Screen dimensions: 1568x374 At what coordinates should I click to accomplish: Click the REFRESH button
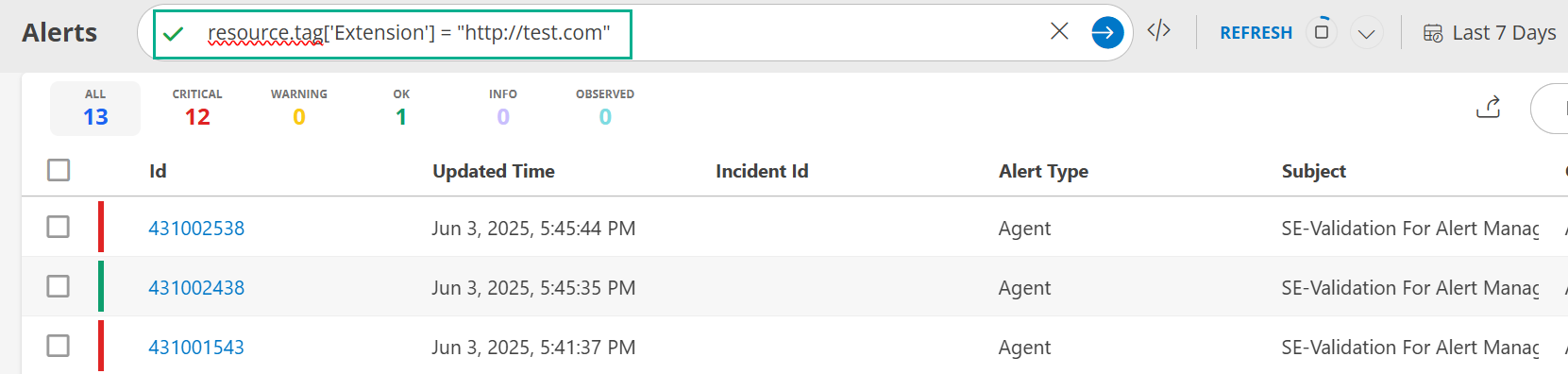[1256, 33]
